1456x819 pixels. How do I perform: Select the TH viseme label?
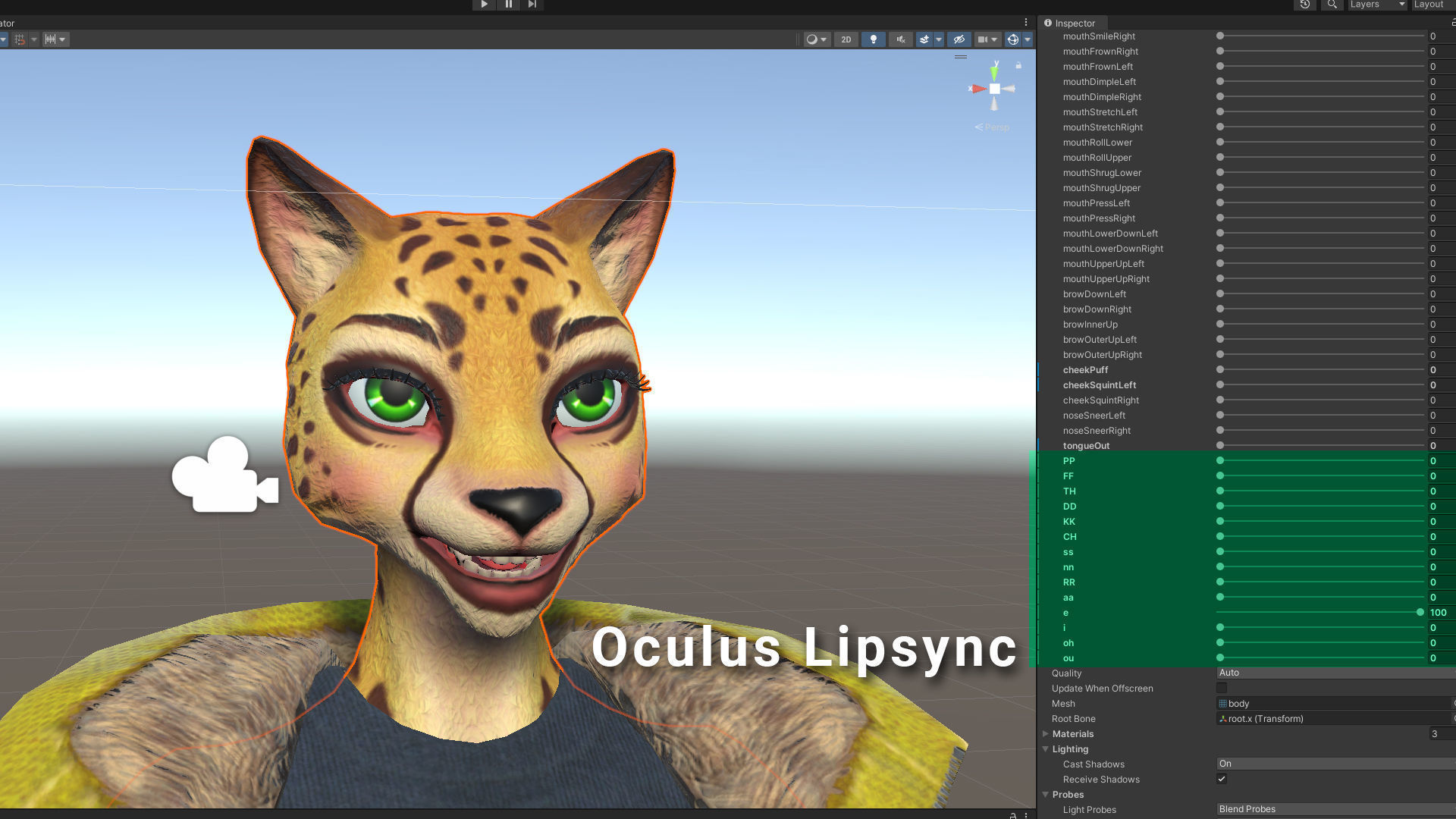pyautogui.click(x=1069, y=491)
